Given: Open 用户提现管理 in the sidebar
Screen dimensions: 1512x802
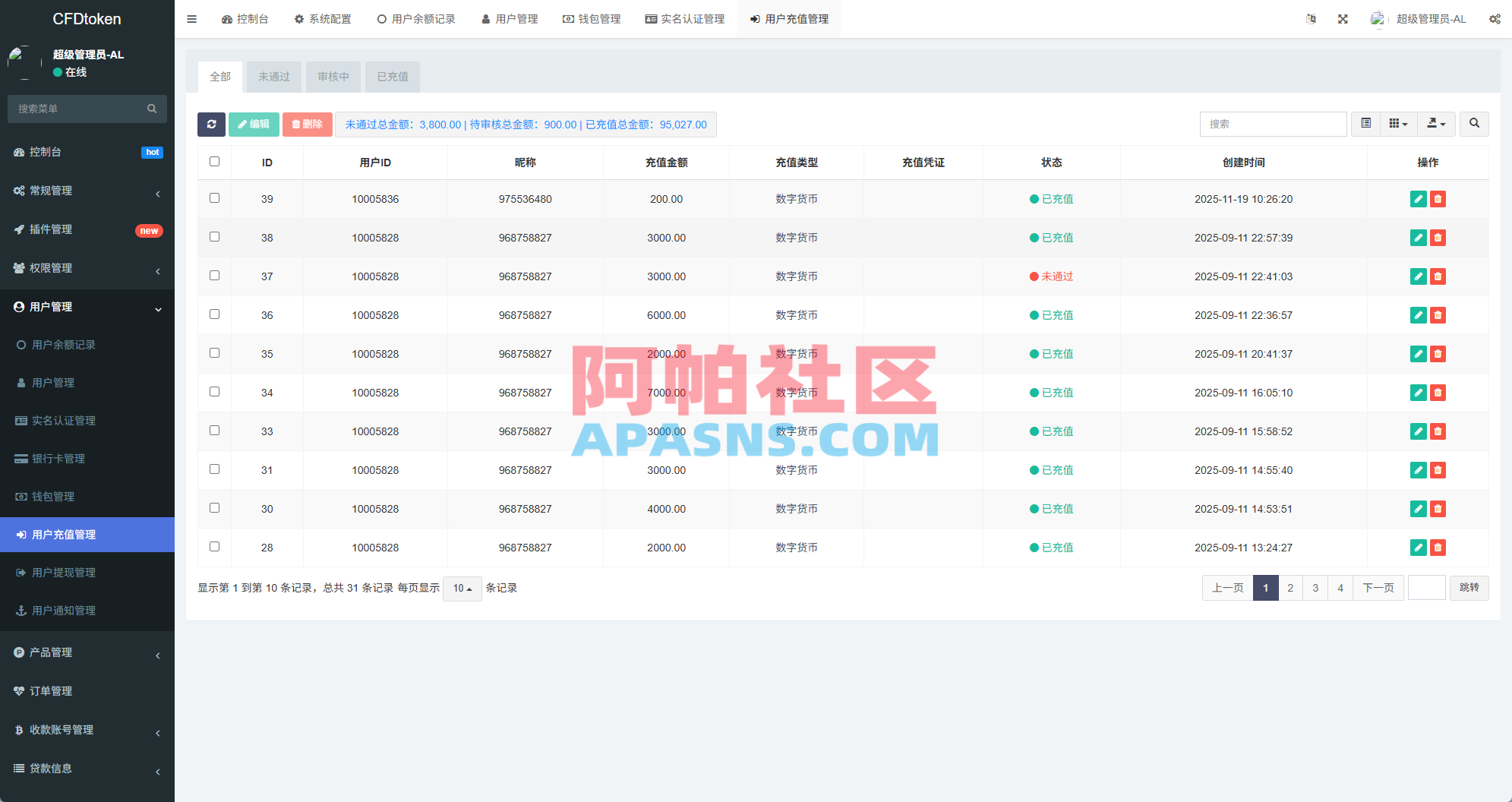Looking at the screenshot, I should [87, 573].
